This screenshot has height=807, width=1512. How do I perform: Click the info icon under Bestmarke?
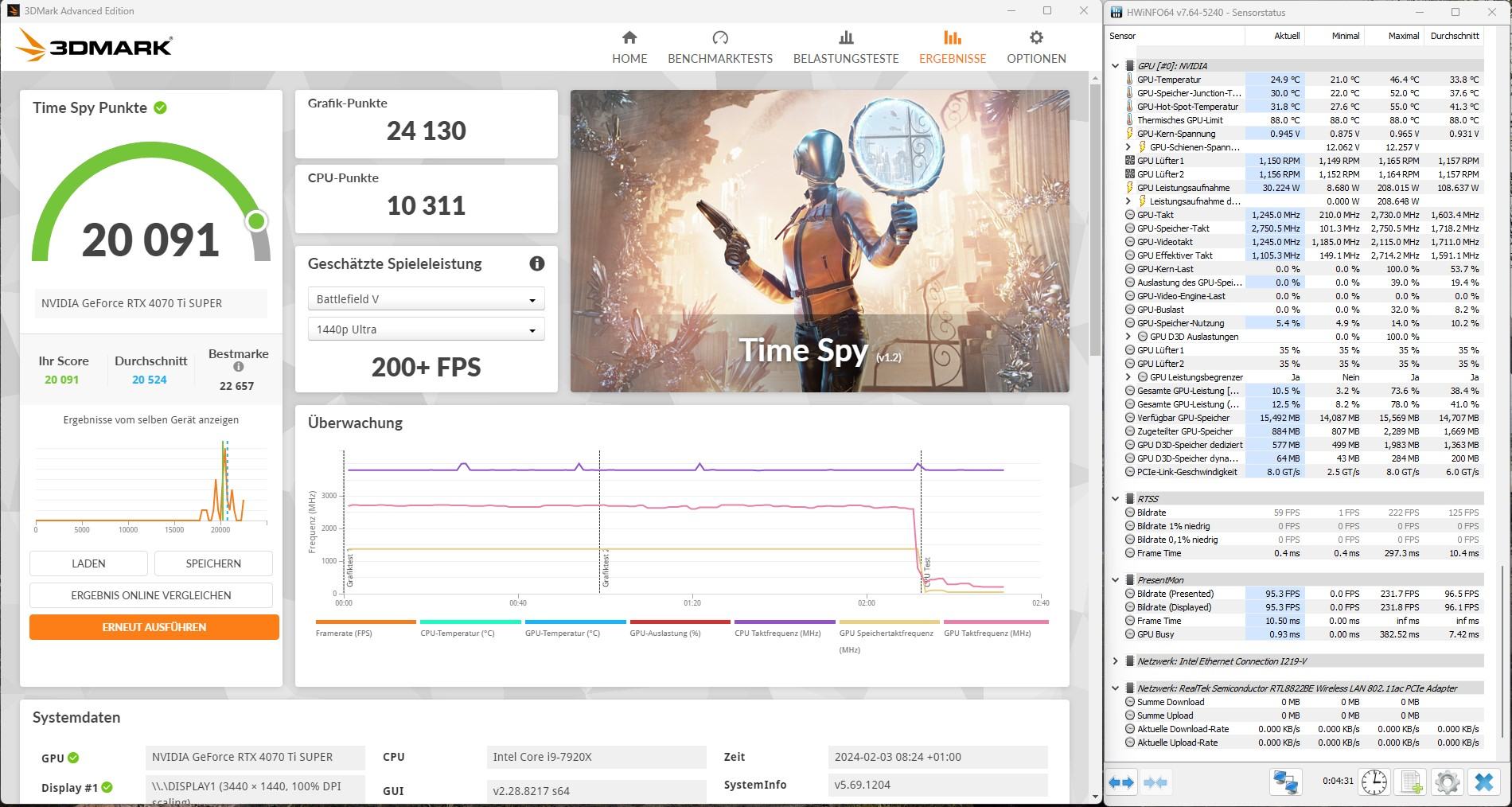coord(238,367)
